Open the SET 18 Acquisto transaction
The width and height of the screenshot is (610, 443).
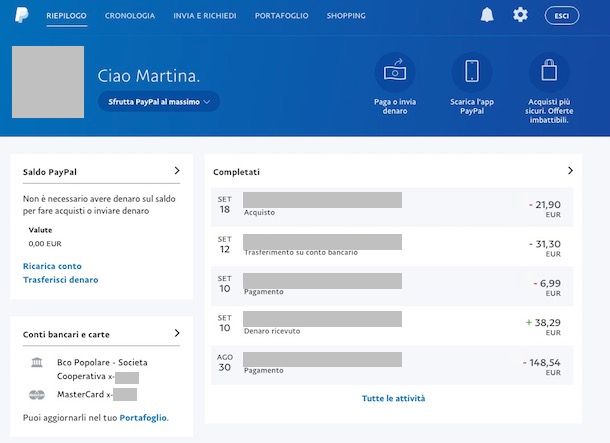[x=392, y=207]
